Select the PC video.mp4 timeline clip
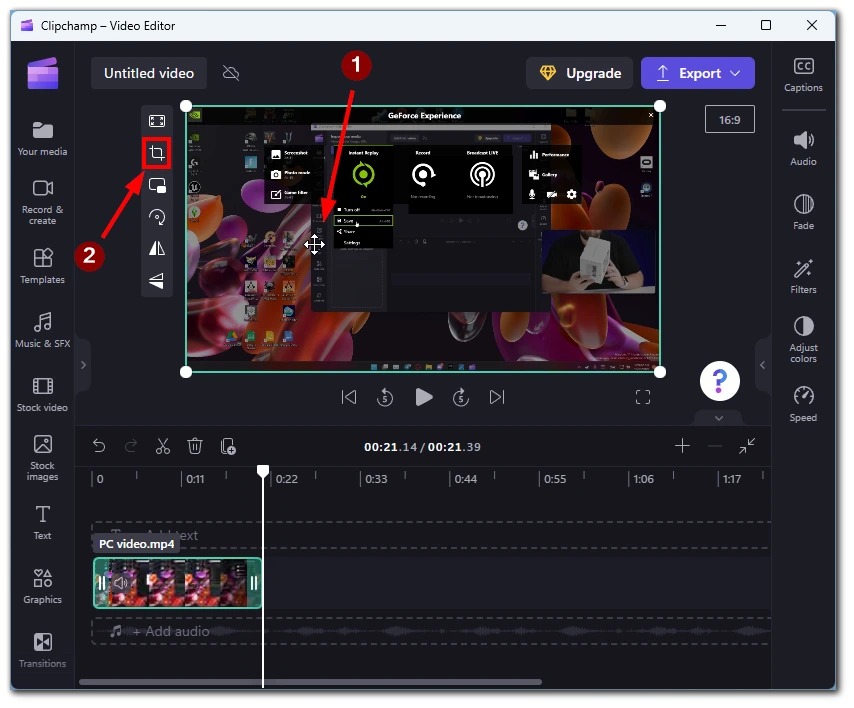The image size is (854, 708). 178,583
